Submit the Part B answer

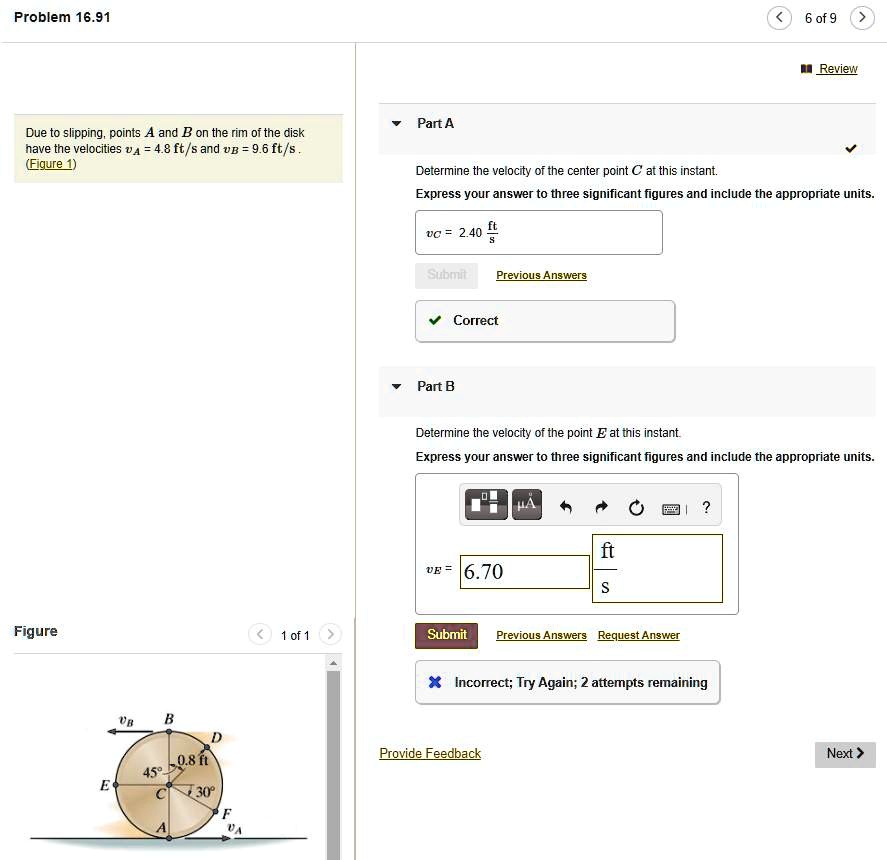(x=446, y=635)
